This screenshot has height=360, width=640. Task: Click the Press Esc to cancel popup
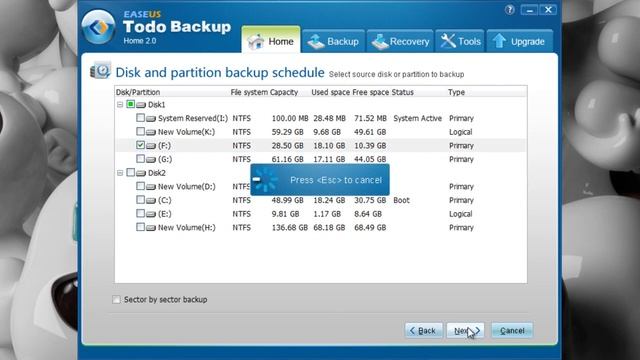coord(320,180)
